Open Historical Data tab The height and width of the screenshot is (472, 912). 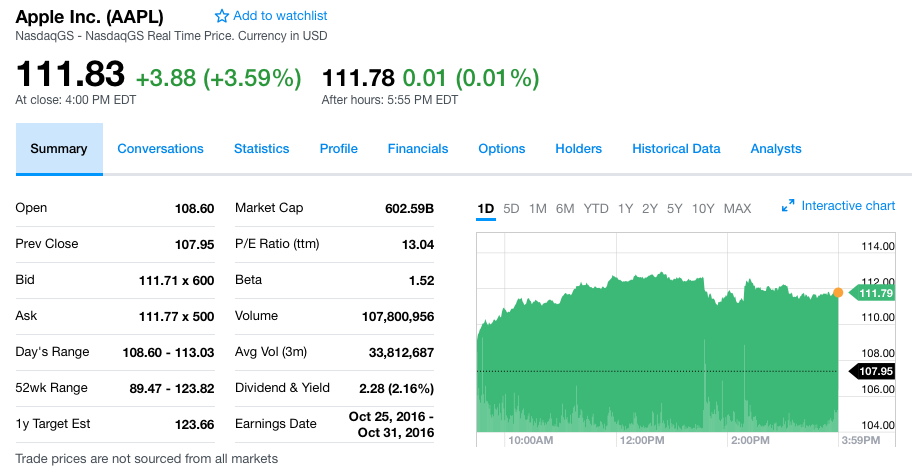[676, 149]
